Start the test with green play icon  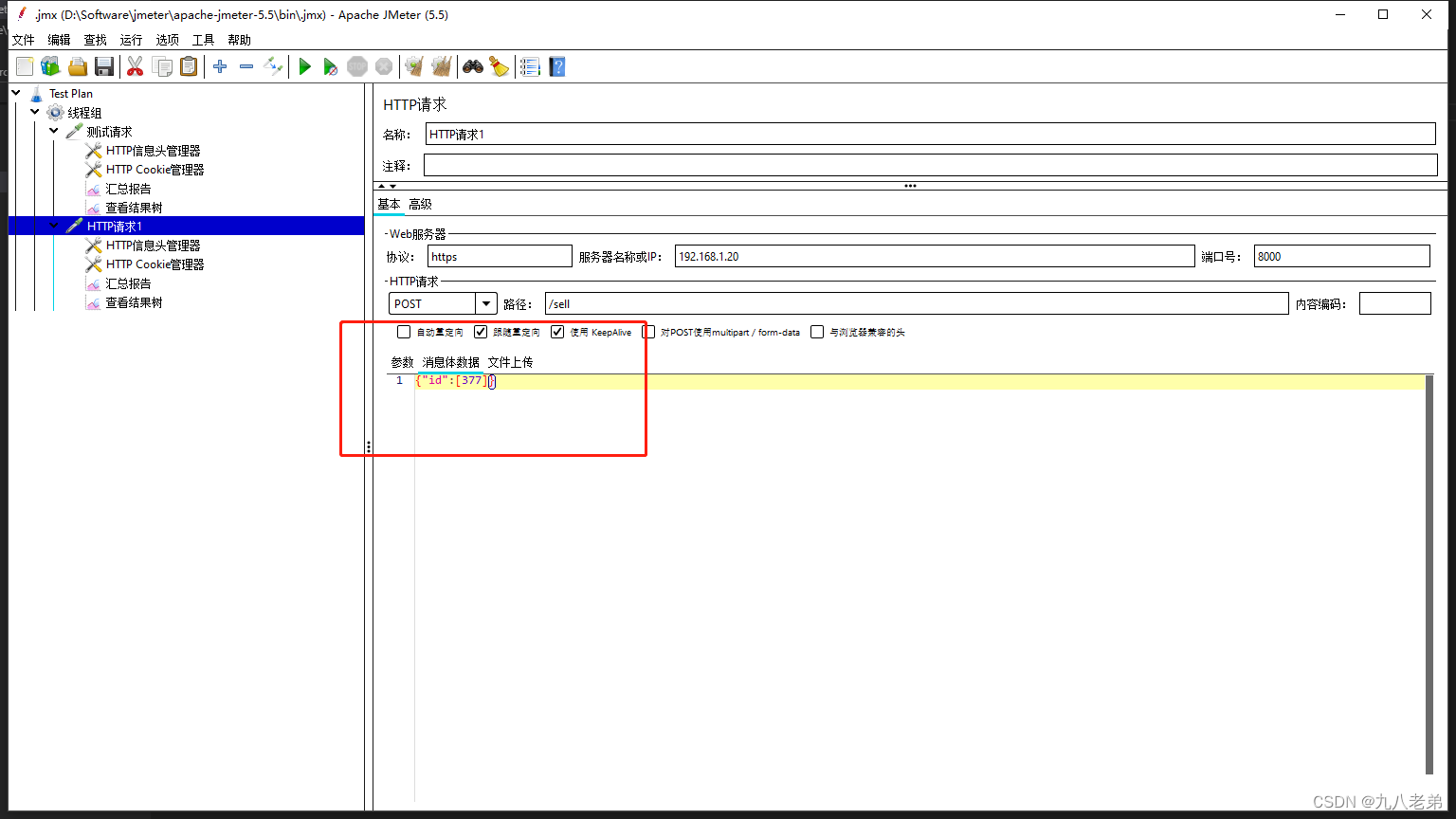pos(304,66)
